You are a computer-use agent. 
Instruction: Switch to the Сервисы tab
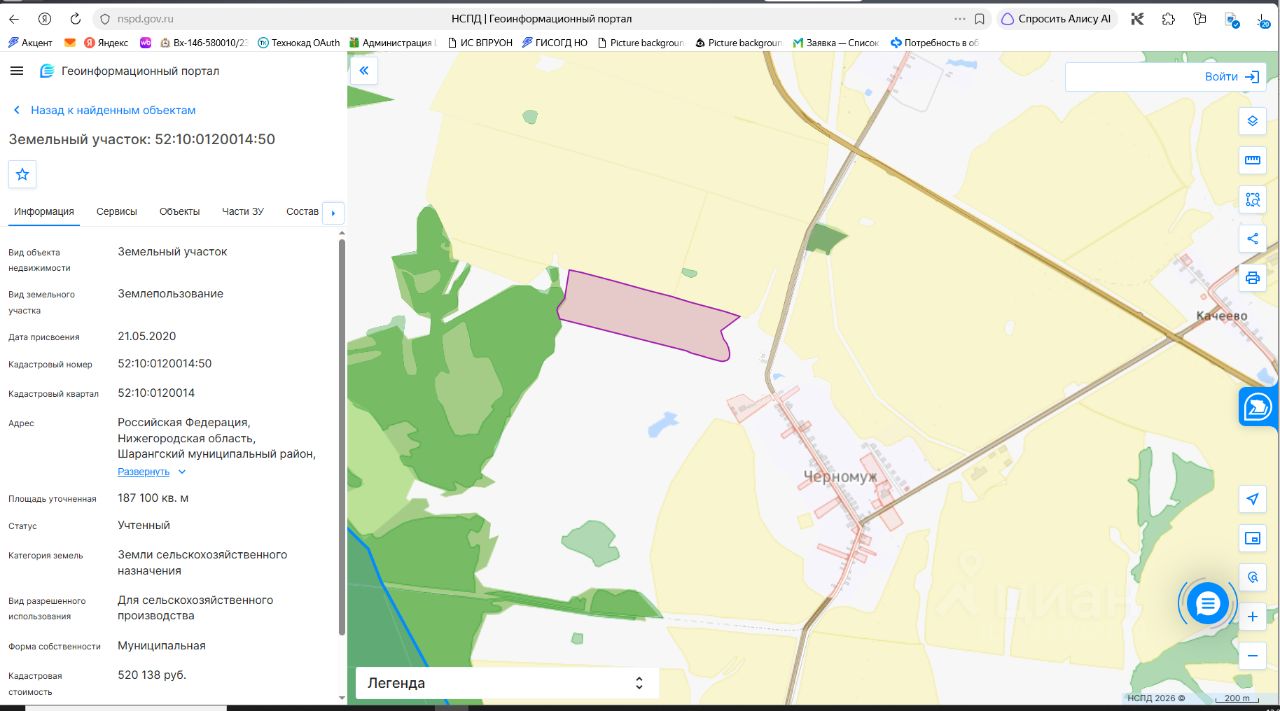117,211
